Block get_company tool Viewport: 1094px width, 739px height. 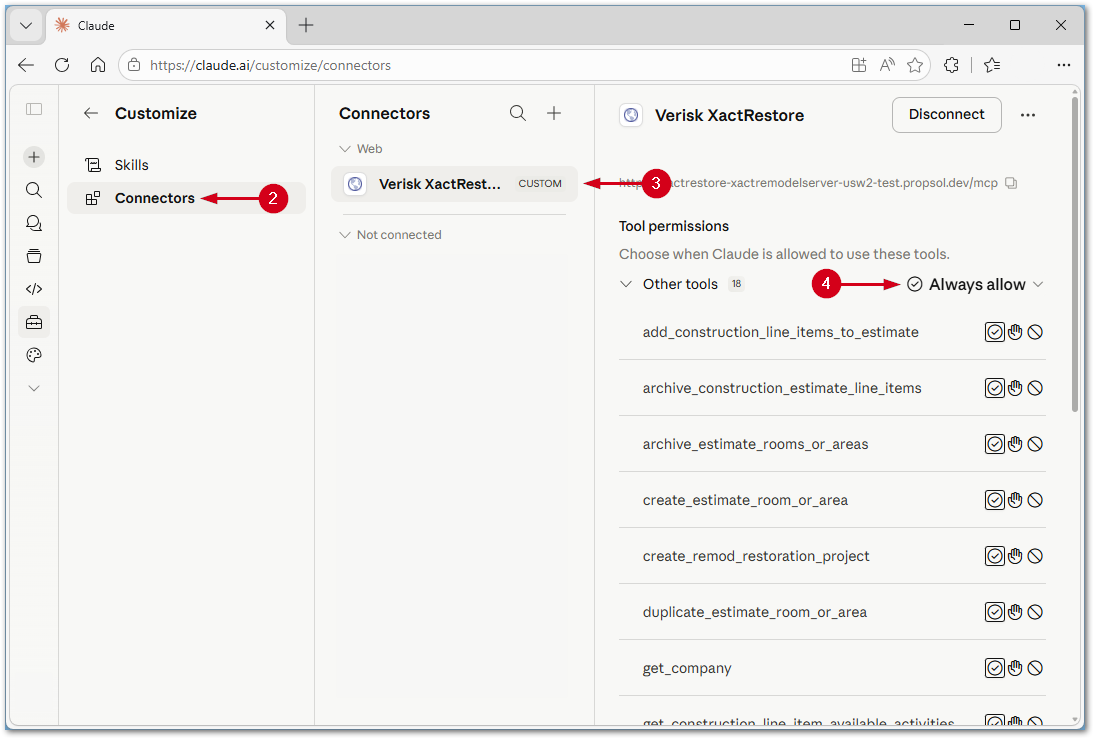pos(1035,668)
